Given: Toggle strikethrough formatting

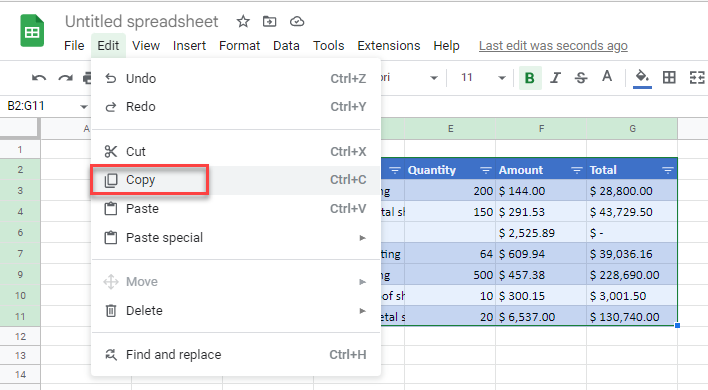Looking at the screenshot, I should [581, 78].
